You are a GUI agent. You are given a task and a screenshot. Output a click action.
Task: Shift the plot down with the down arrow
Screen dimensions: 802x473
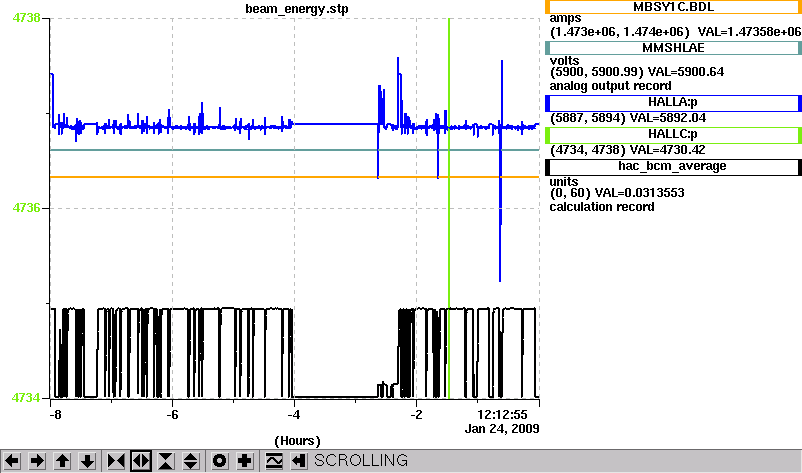click(x=87, y=461)
